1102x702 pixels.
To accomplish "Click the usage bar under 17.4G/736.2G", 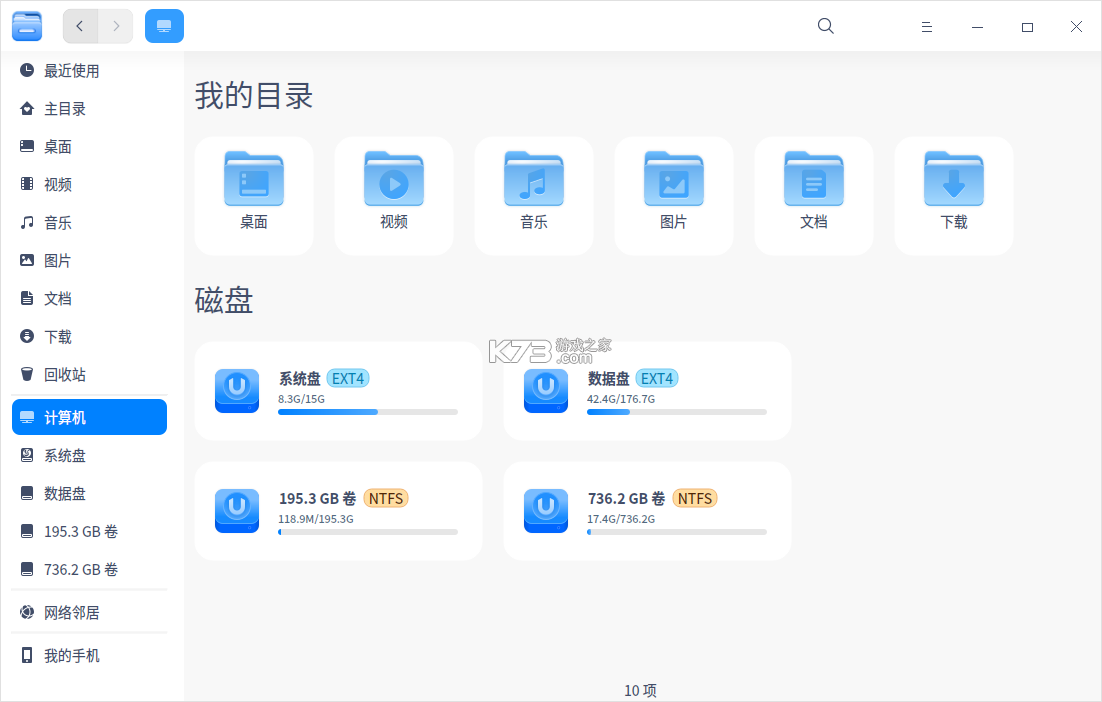I will point(677,532).
